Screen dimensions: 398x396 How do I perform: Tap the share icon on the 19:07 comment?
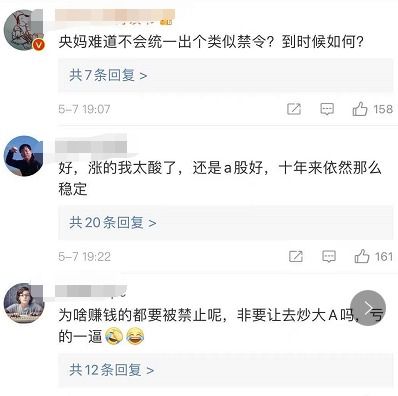click(294, 109)
